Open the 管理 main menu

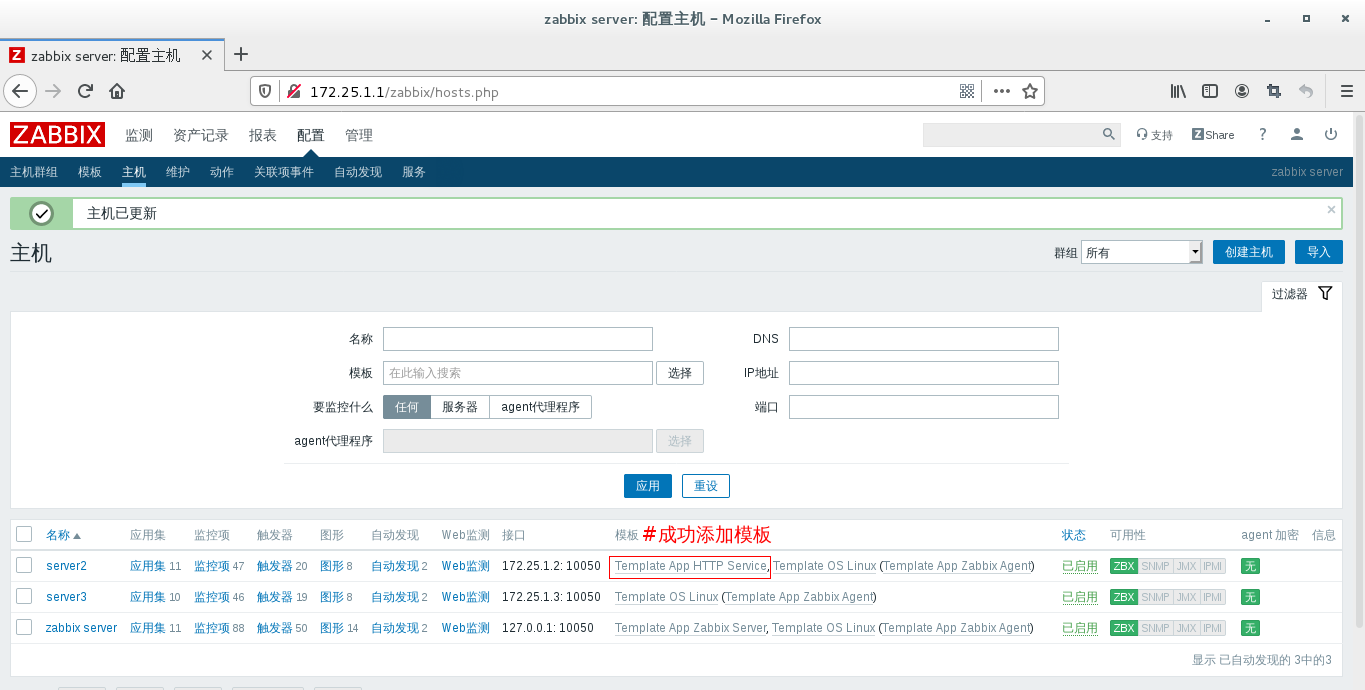tap(359, 135)
